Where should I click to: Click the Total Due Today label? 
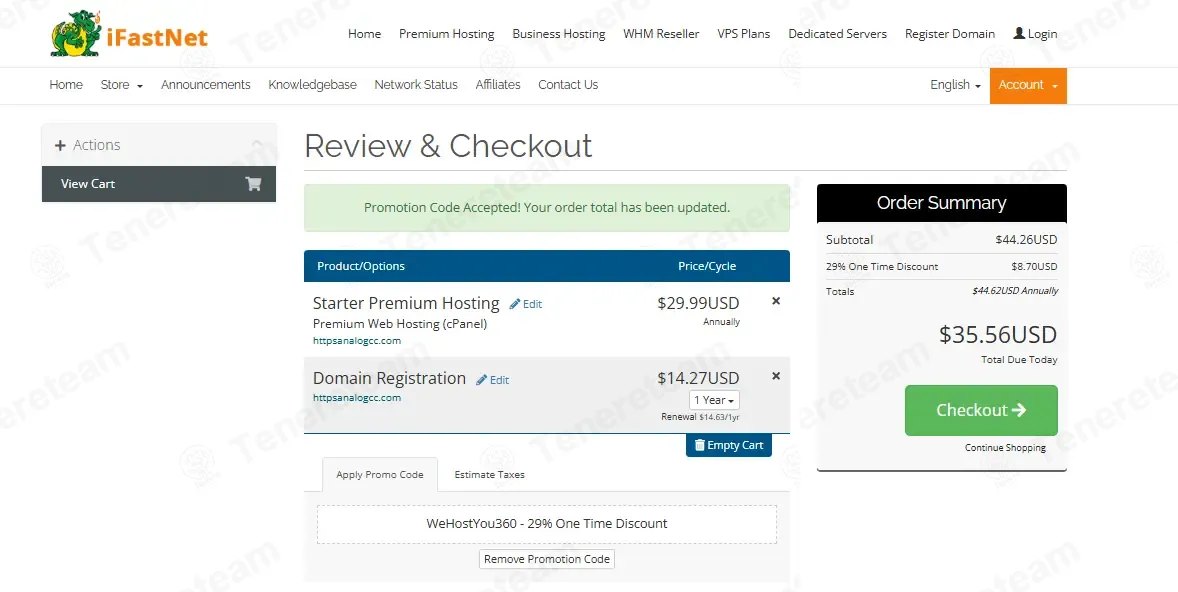point(1019,360)
